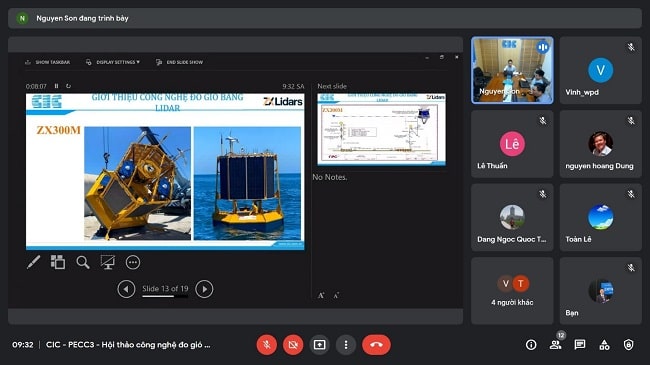This screenshot has width=650, height=365.
Task: Click the next slide preview thumbnail
Action: [381, 129]
